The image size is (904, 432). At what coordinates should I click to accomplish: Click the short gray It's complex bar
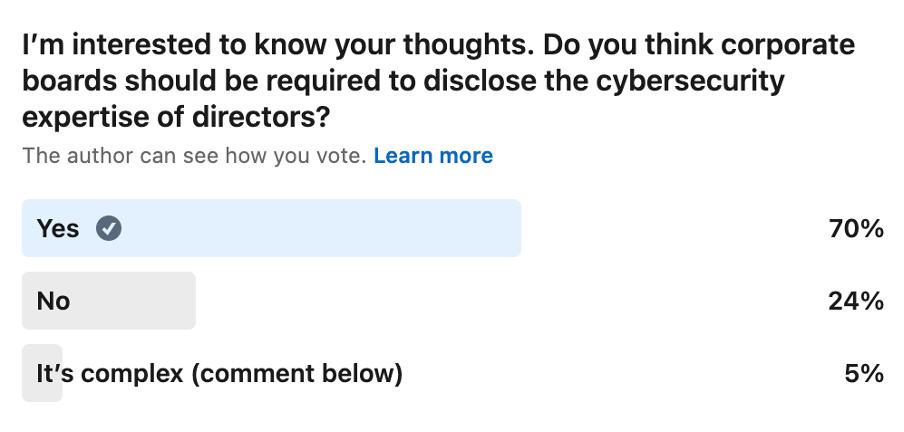pyautogui.click(x=42, y=373)
